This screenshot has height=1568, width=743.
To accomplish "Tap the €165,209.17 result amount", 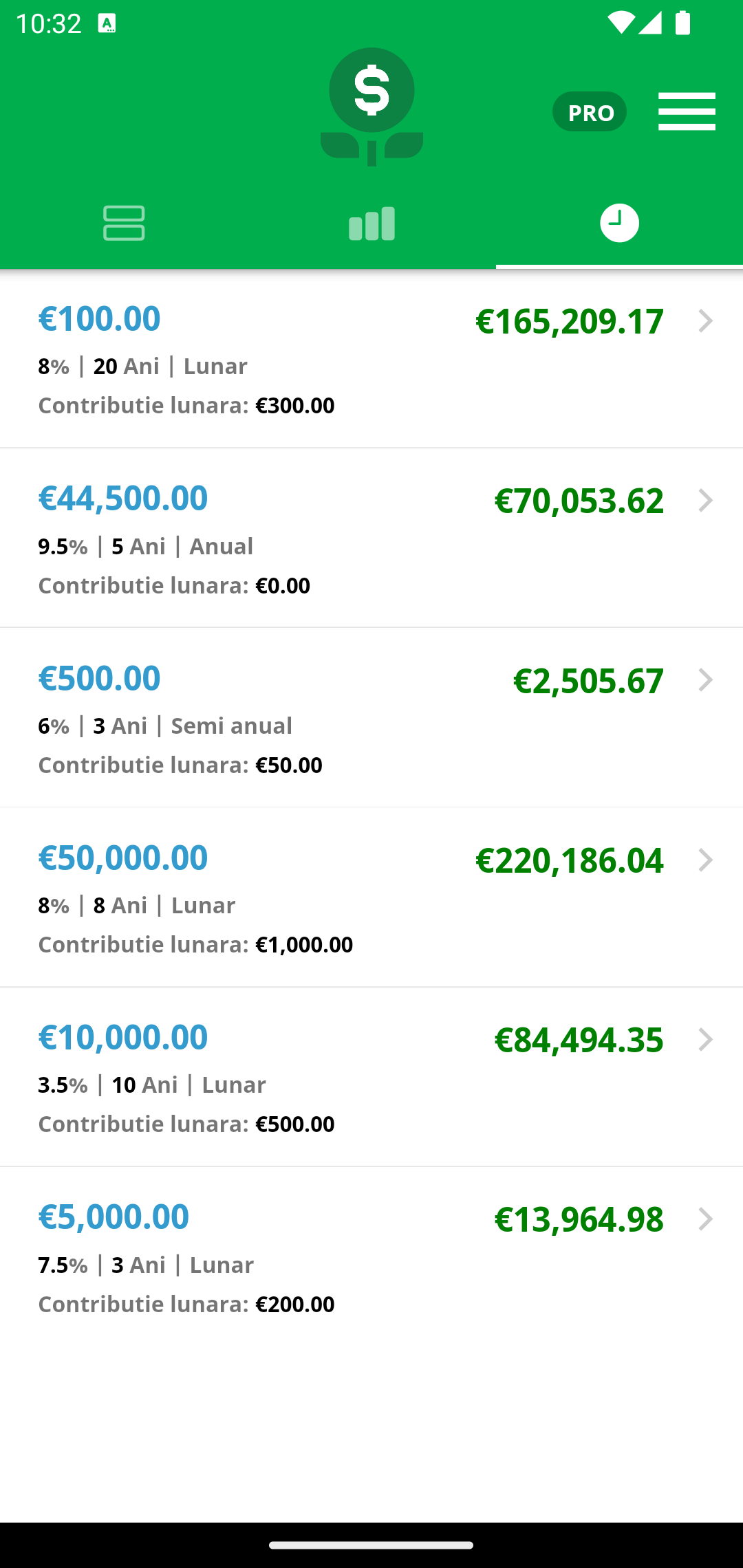I will (x=570, y=322).
